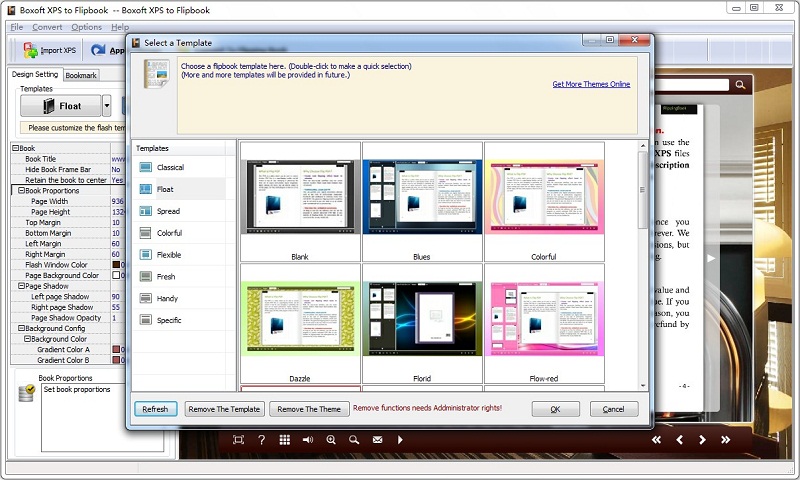The height and width of the screenshot is (480, 800).
Task: Click the Gradient Color A swatch
Action: (116, 349)
